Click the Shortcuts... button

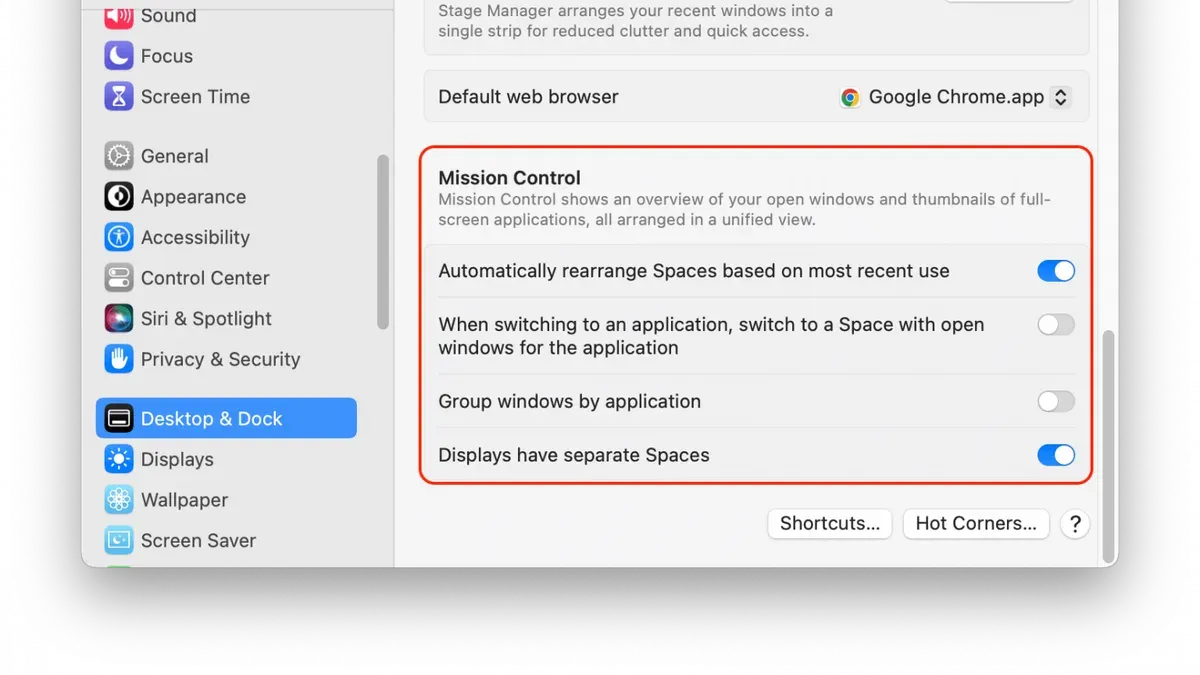(x=829, y=523)
